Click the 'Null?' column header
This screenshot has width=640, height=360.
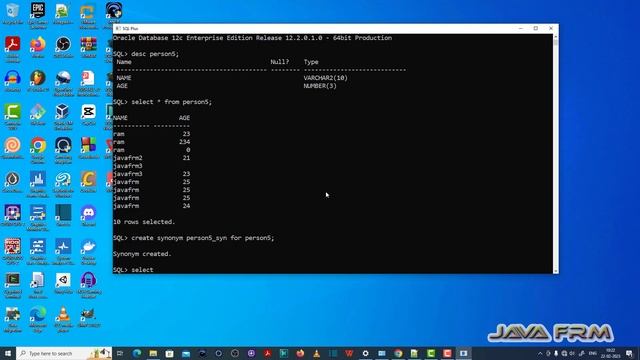click(x=280, y=62)
